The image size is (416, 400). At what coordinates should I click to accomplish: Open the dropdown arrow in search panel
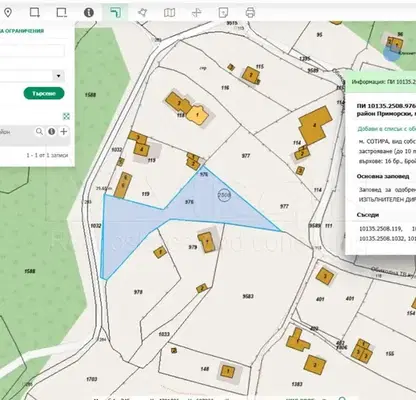coord(59,76)
